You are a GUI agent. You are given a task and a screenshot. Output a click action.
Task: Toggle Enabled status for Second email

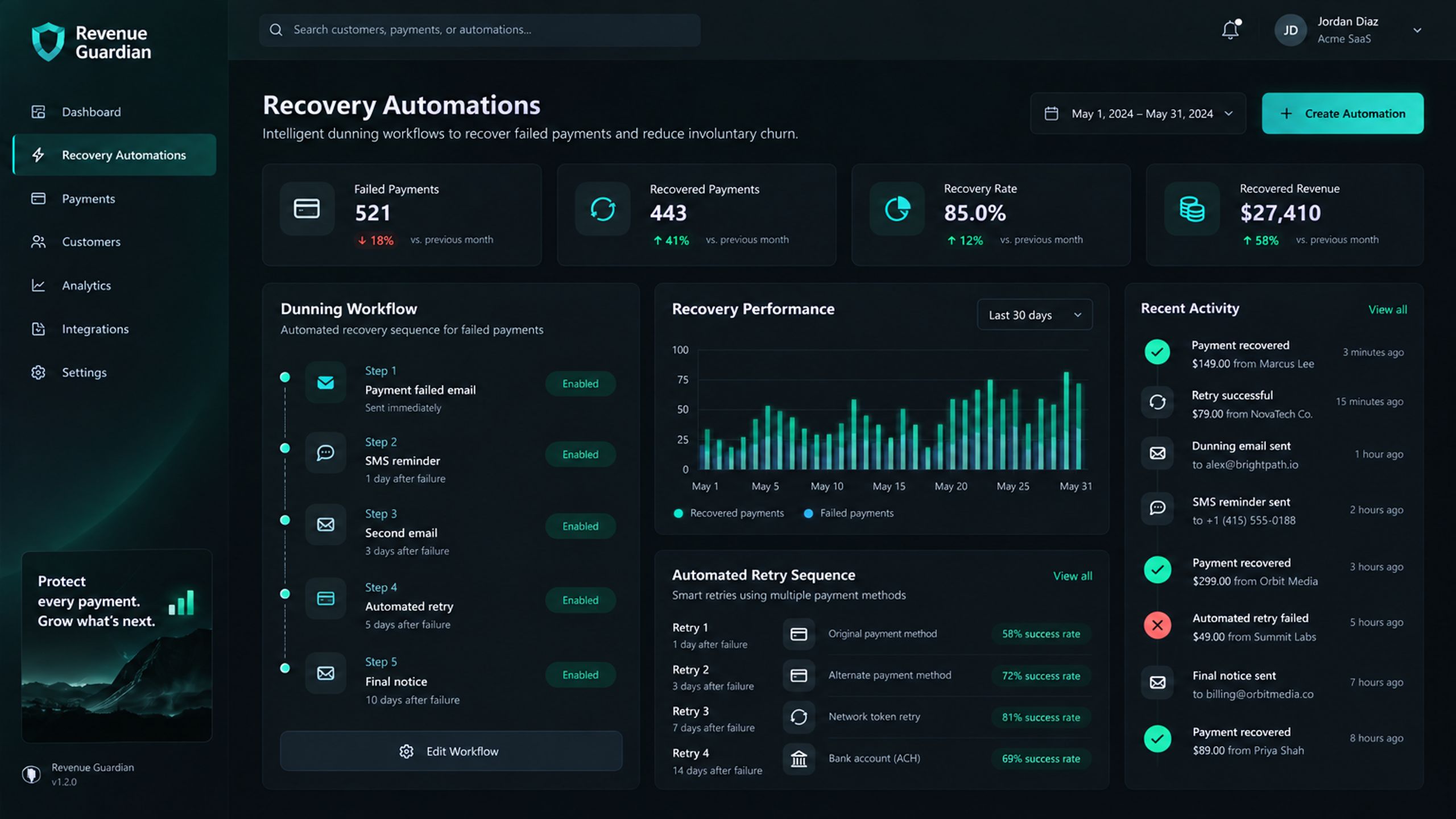click(580, 526)
